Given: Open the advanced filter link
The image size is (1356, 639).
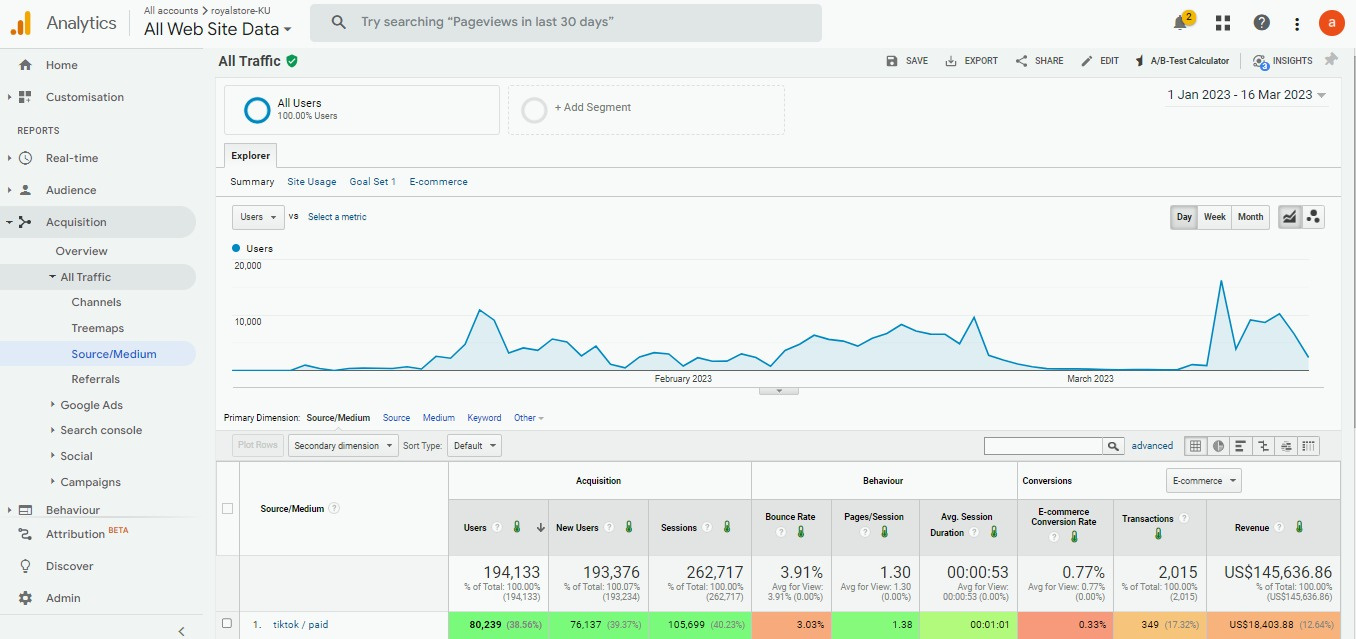Looking at the screenshot, I should click(1152, 446).
